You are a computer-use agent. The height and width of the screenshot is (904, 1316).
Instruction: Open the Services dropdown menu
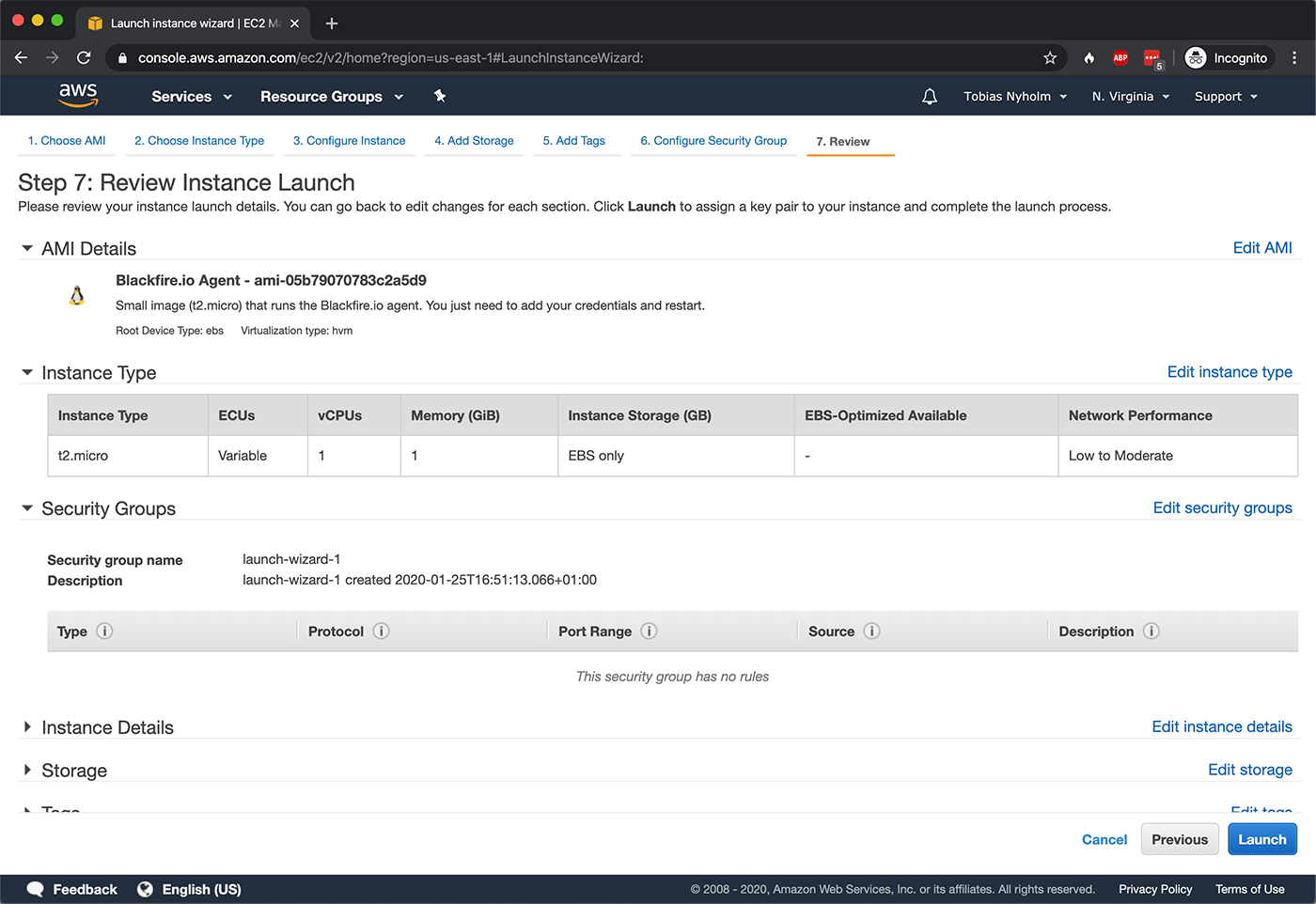pos(192,96)
